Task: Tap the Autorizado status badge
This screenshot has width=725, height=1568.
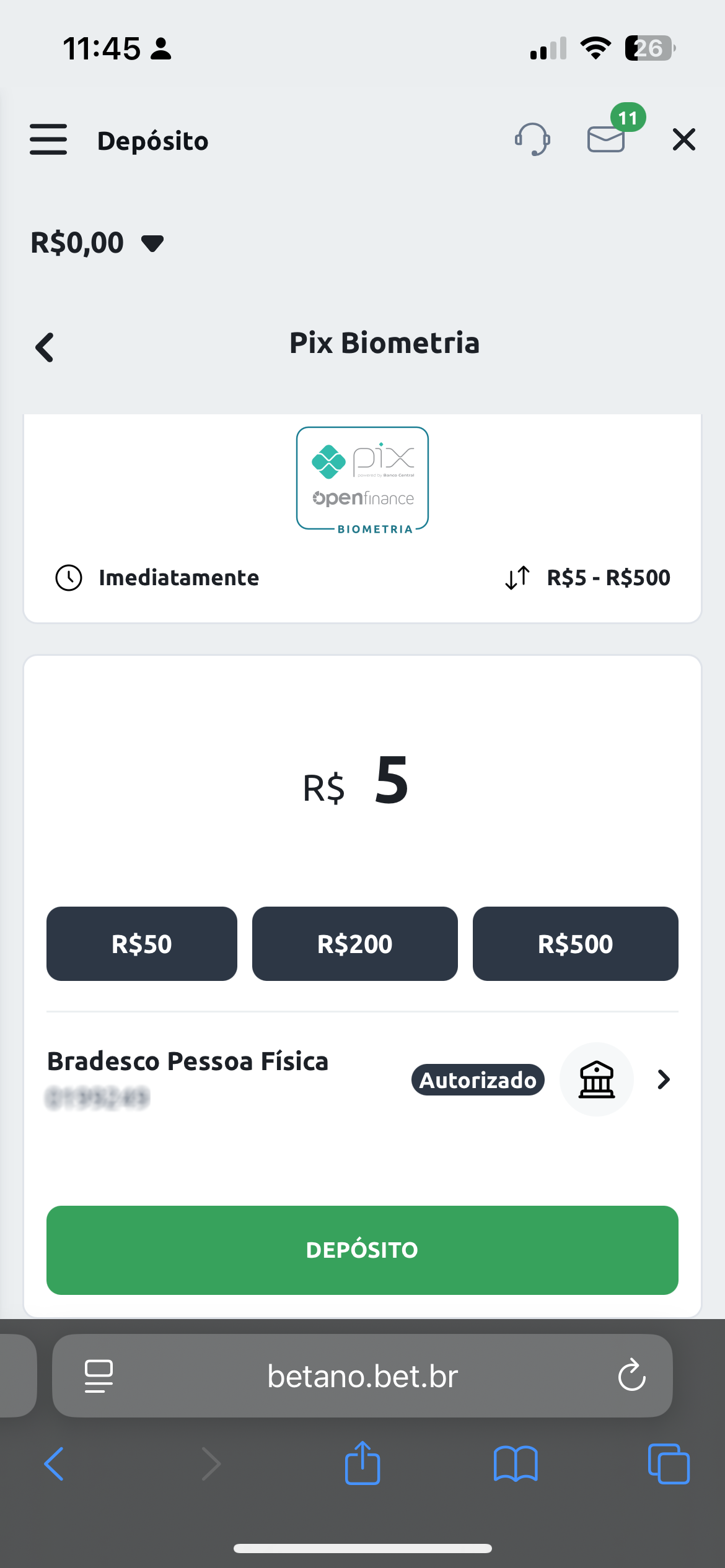Action: pos(478,1080)
